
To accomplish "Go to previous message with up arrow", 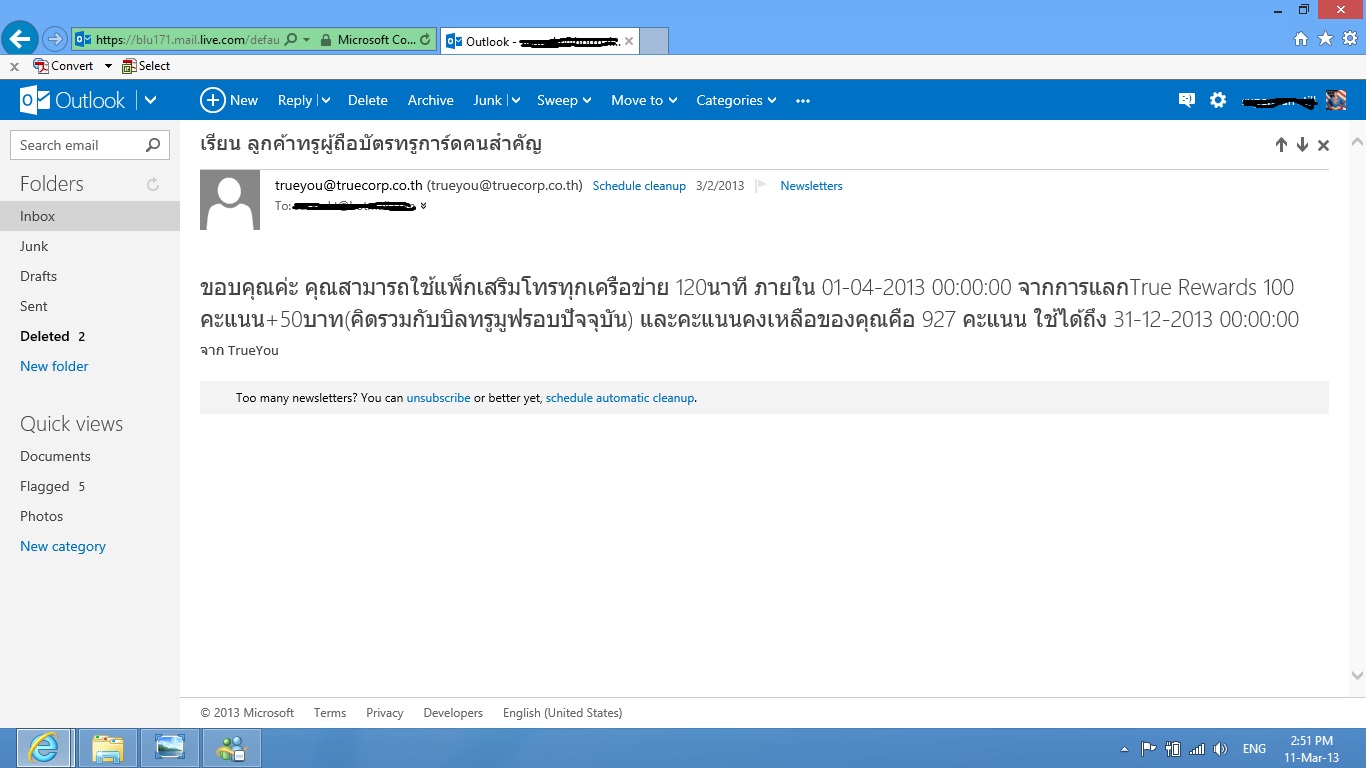I will click(x=1281, y=145).
